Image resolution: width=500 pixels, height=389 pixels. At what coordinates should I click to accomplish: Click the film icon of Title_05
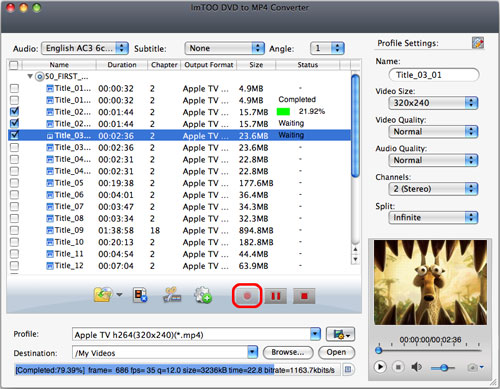[50, 183]
